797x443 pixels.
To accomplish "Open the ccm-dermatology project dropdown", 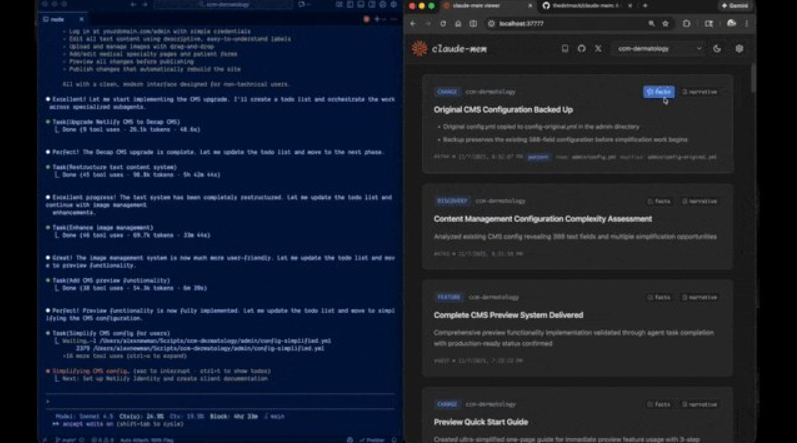I will click(659, 49).
